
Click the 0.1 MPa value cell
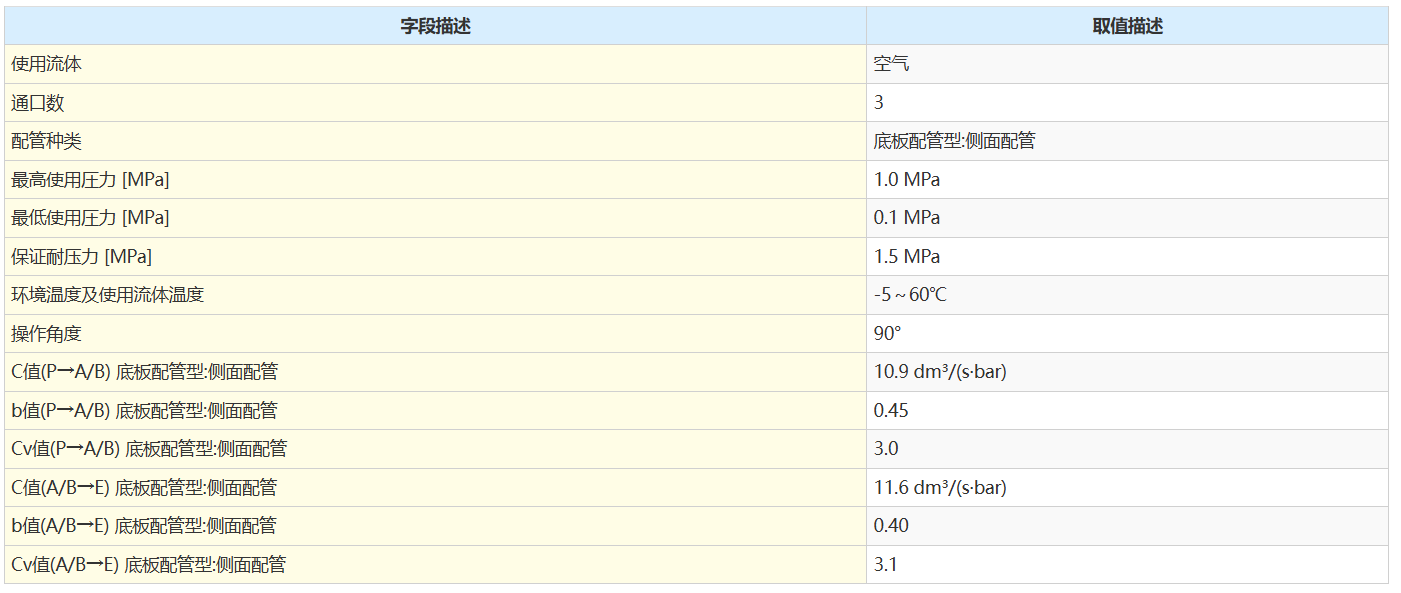907,218
